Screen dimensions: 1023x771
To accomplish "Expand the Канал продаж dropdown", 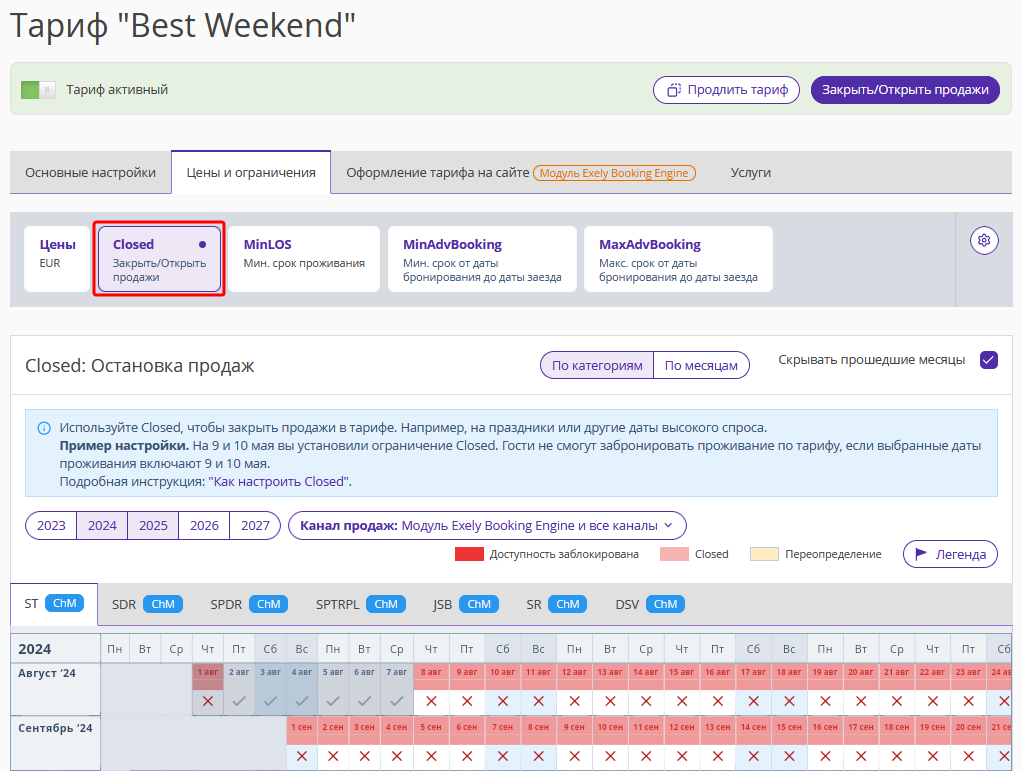I will coord(487,526).
